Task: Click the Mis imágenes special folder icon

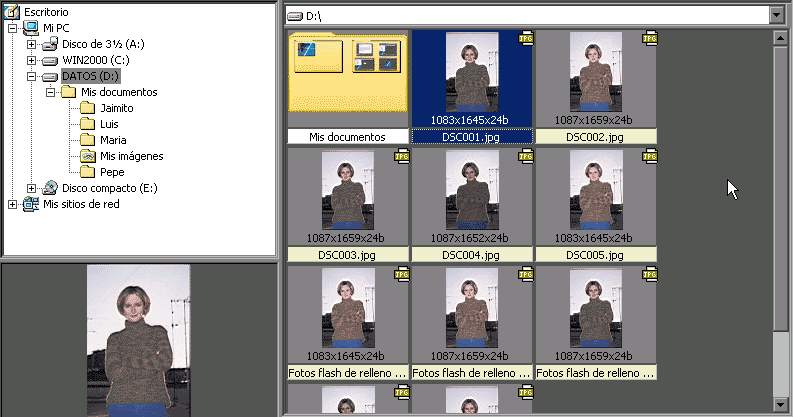Action: (x=87, y=156)
